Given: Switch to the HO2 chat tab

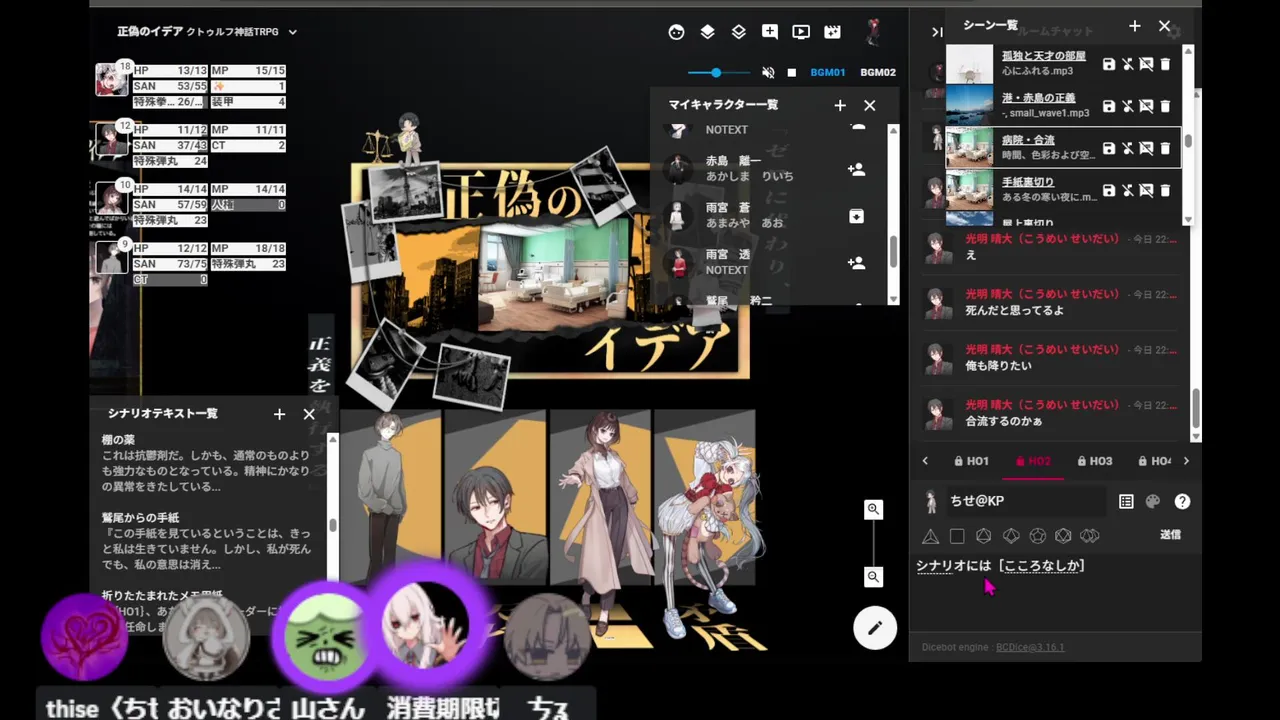Looking at the screenshot, I should (x=1033, y=461).
